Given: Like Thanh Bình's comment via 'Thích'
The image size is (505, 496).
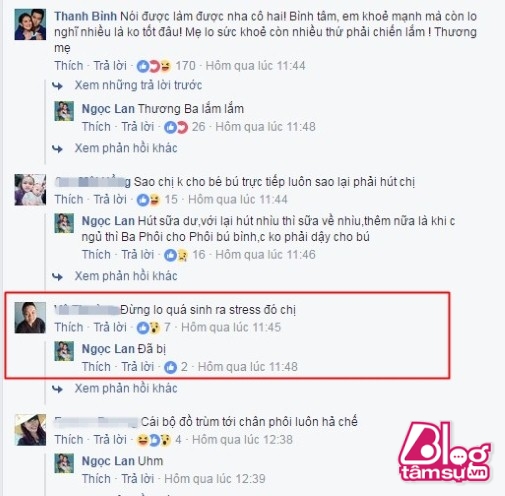Looking at the screenshot, I should coord(69,66).
